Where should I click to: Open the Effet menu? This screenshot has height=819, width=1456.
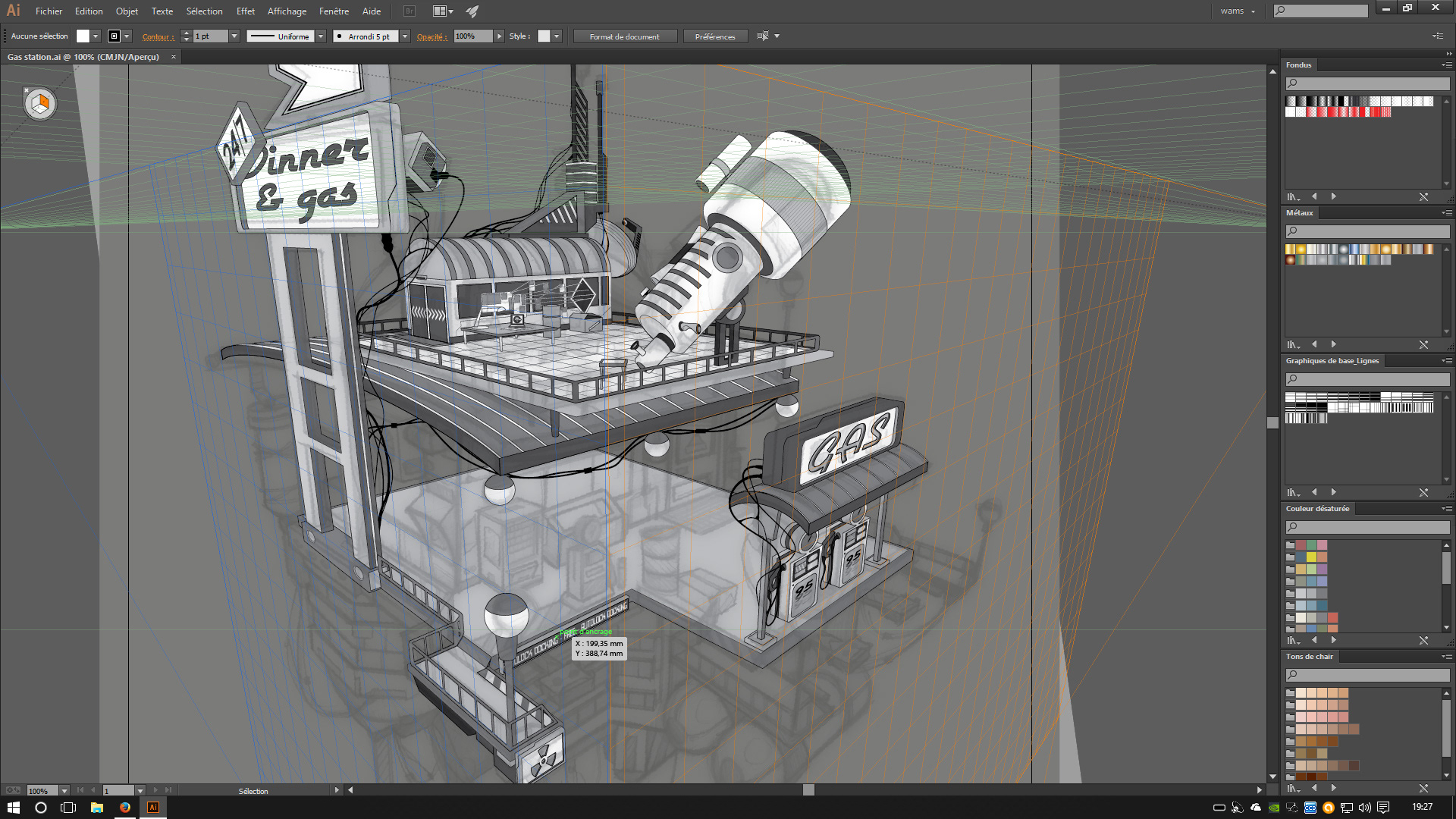tap(245, 11)
